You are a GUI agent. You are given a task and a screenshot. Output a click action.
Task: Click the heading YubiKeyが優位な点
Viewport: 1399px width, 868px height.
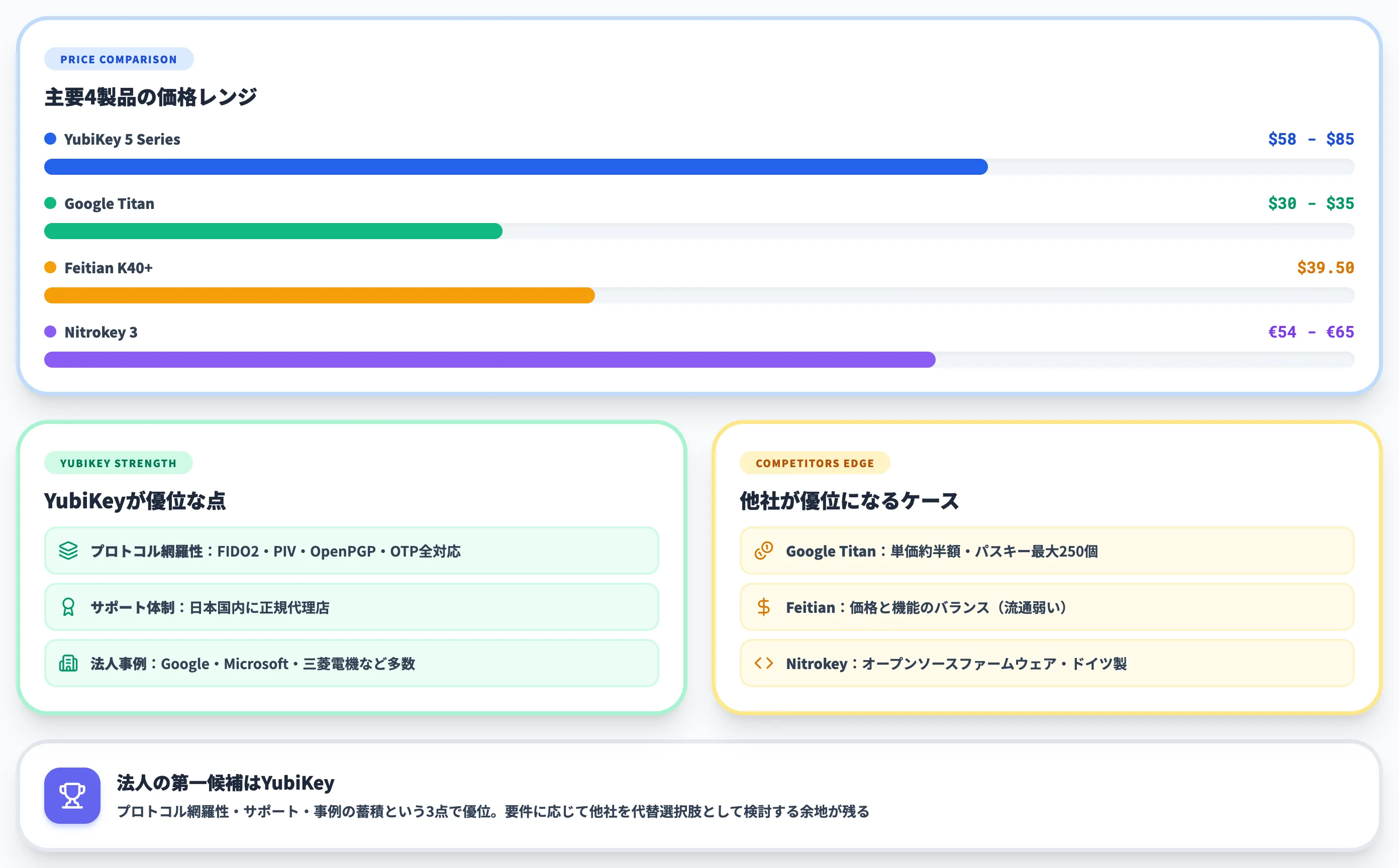click(135, 501)
